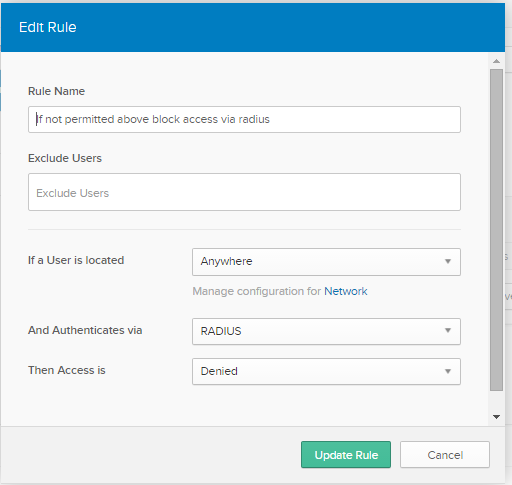The height and width of the screenshot is (485, 512).
Task: Click the Rule Name input field
Action: pos(244,119)
